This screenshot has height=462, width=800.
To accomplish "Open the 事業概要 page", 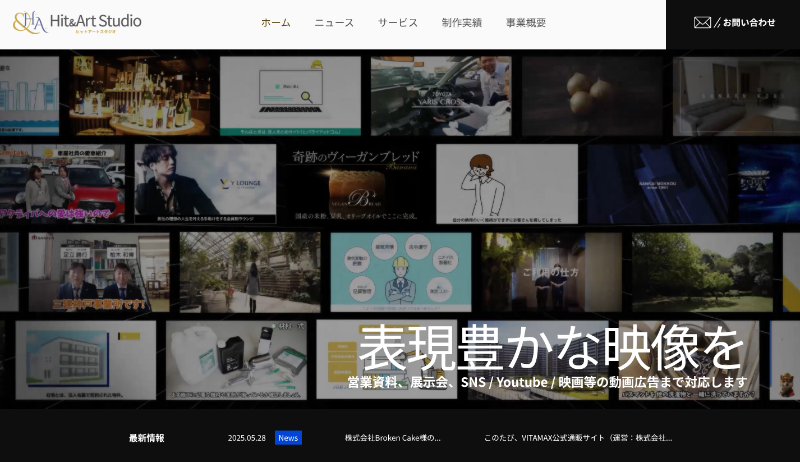I will click(526, 22).
